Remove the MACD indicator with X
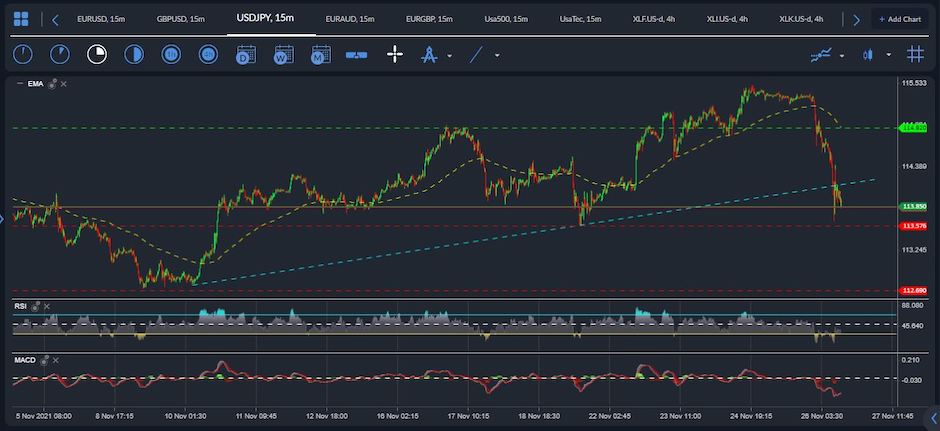 [56, 360]
